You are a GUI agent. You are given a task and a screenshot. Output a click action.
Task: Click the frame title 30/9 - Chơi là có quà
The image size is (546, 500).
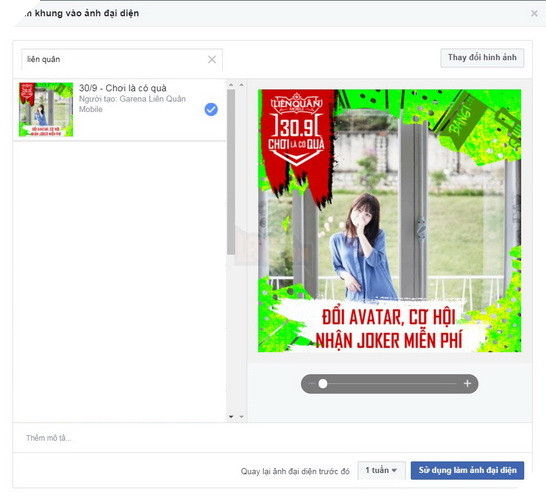click(x=123, y=88)
